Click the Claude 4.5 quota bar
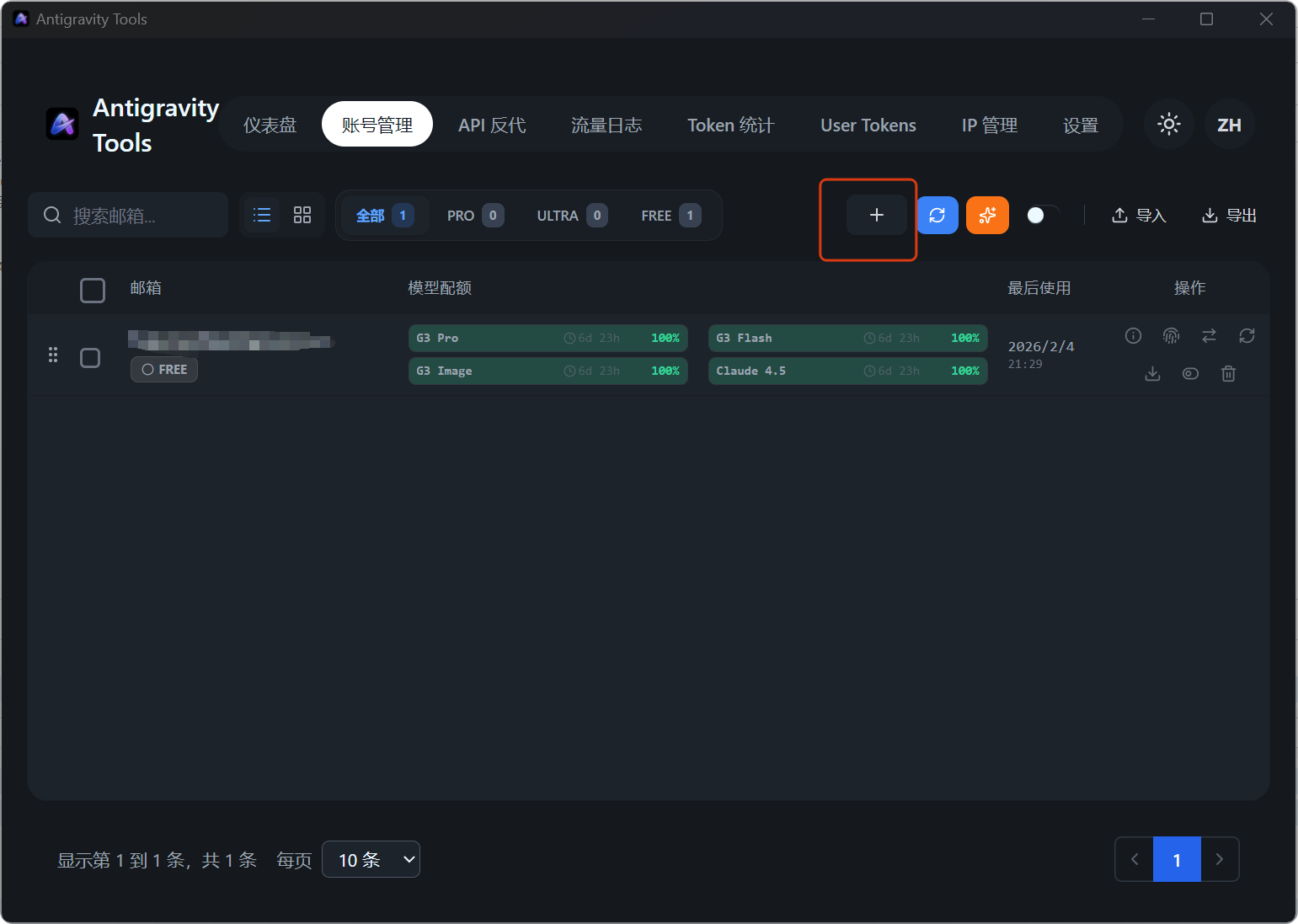This screenshot has height=924, width=1298. coord(848,371)
